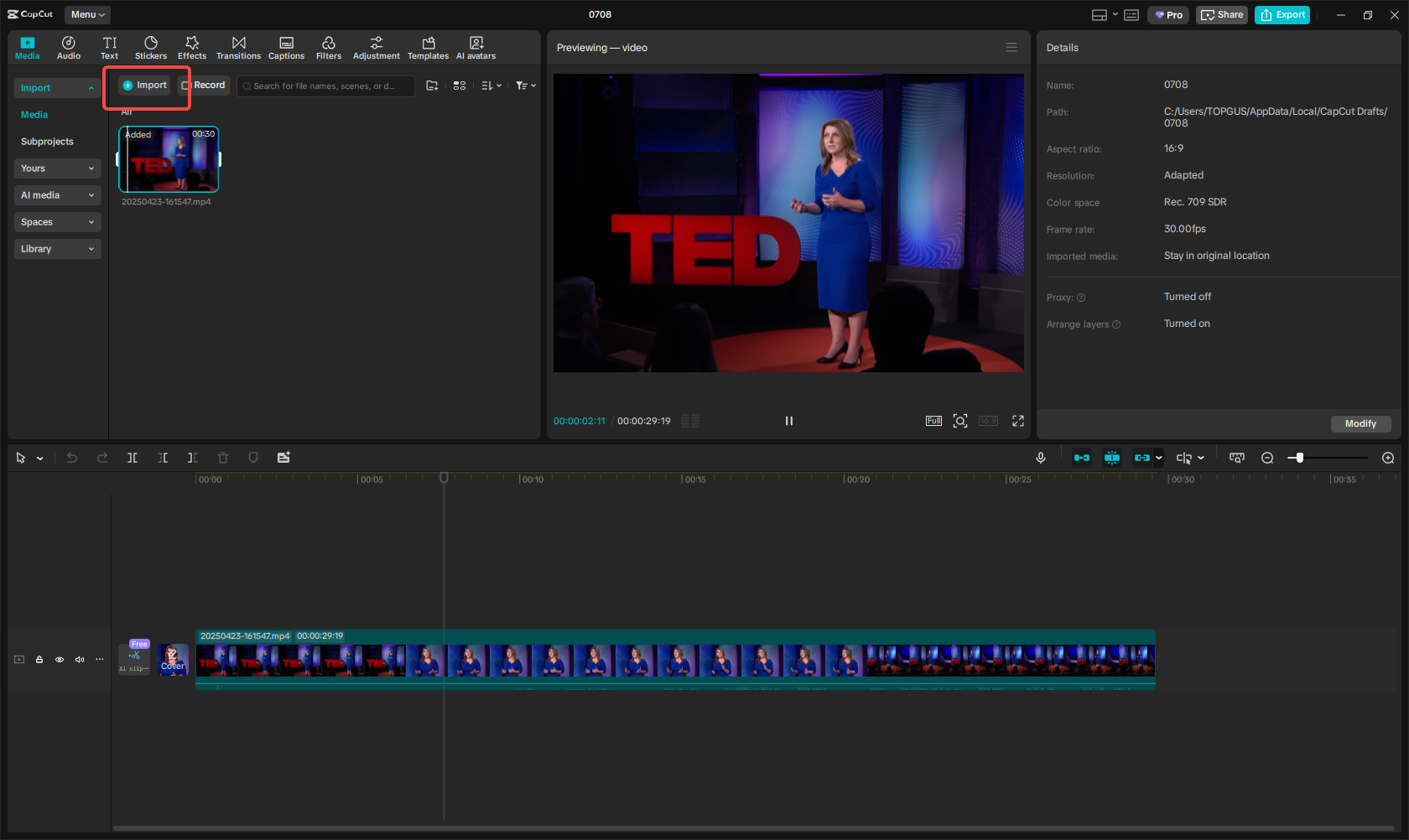Screen dimensions: 1409x840
Task: Open the filter dropdown next to the search bar
Action: (525, 86)
